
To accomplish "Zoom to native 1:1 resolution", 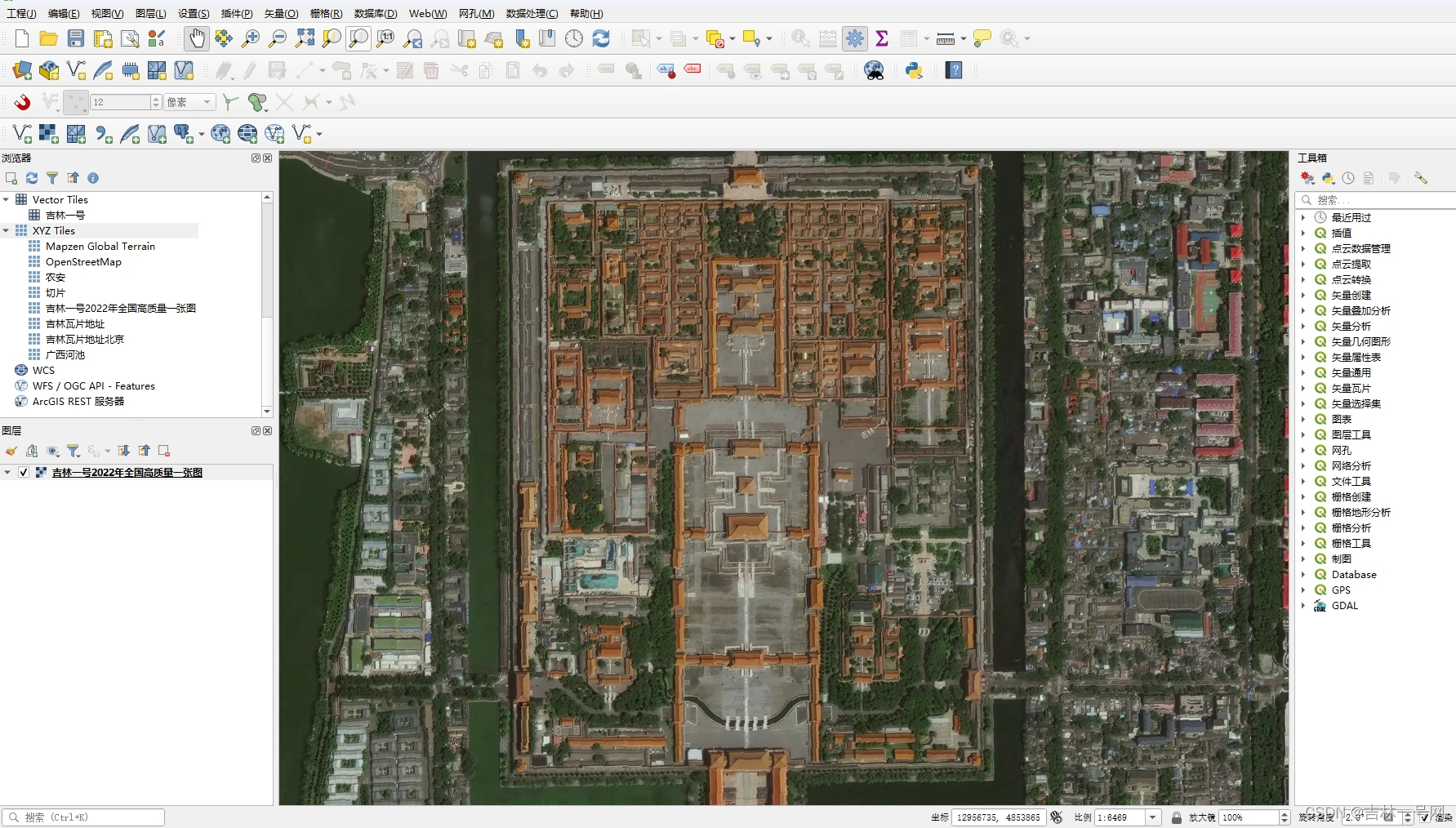I will point(385,38).
